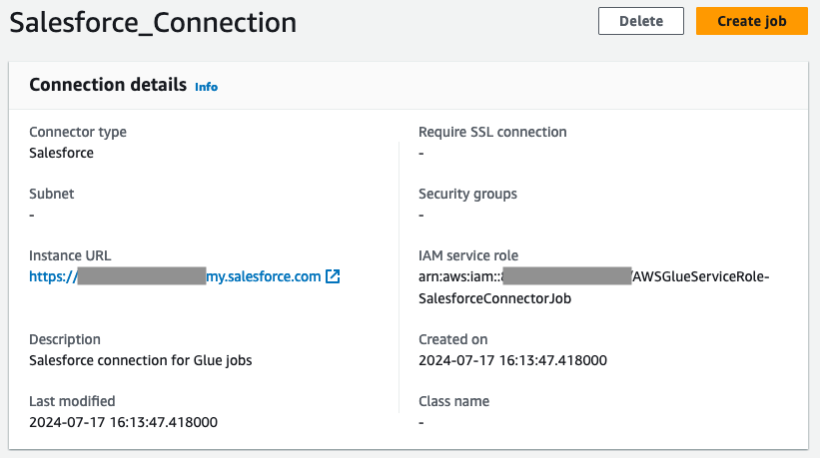Select the Created on label
820x458 pixels.
pos(453,339)
